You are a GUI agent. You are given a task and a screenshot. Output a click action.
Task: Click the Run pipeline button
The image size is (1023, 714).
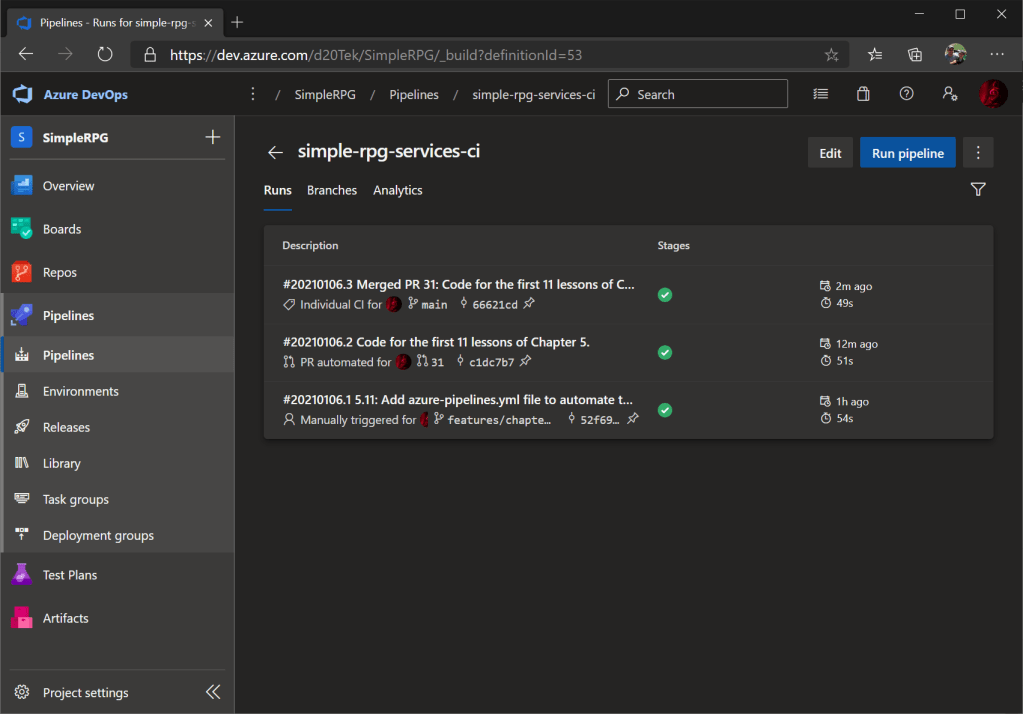(x=907, y=153)
